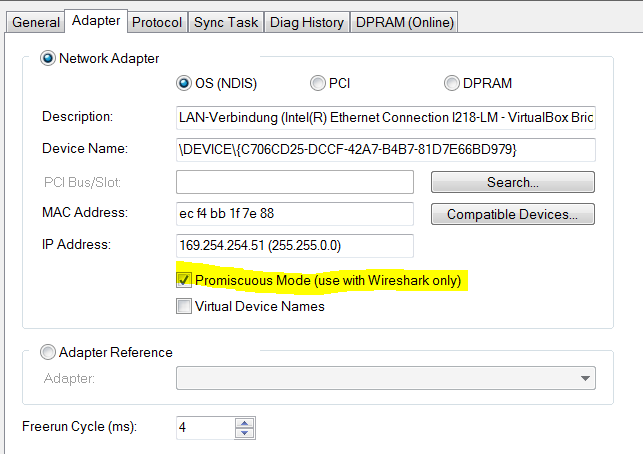Click the PCI Bus/Slot field
Image resolution: width=643 pixels, height=454 pixels.
pos(295,182)
